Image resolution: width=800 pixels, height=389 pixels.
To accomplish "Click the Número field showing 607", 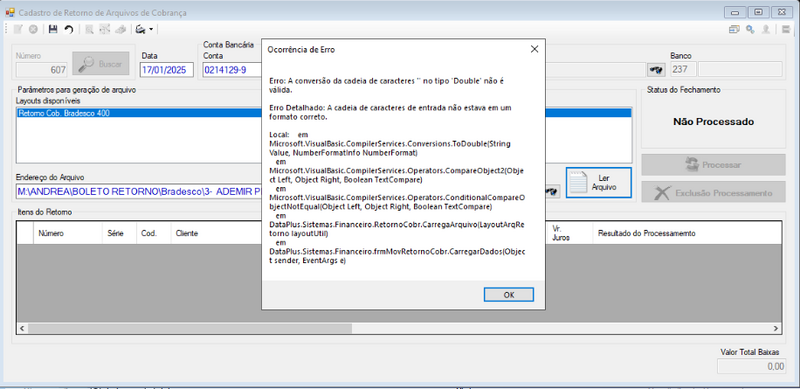I will (42, 69).
